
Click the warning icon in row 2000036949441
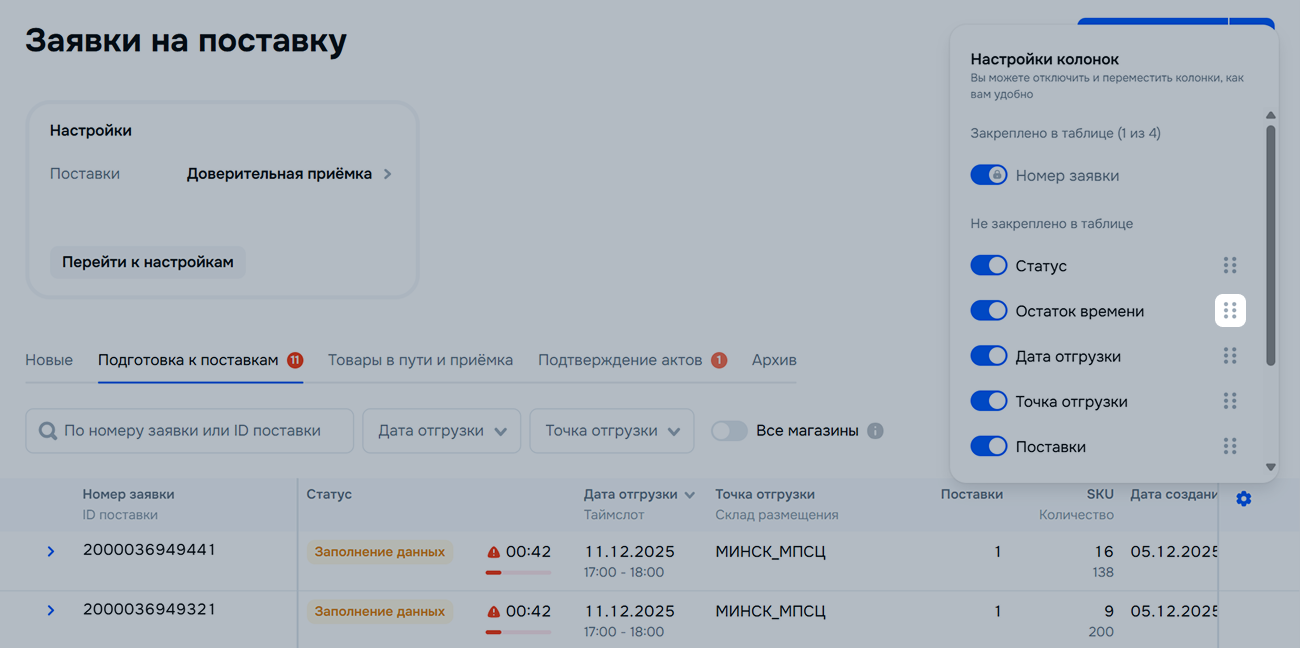pyautogui.click(x=493, y=552)
